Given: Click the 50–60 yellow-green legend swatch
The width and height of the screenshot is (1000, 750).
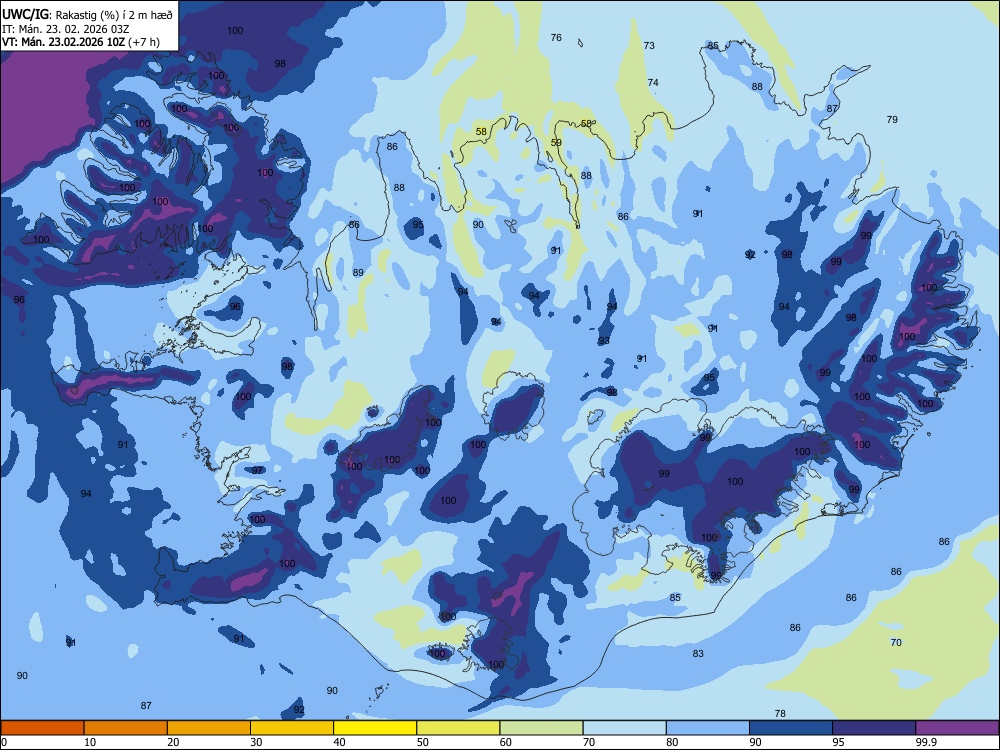Looking at the screenshot, I should pyautogui.click(x=459, y=728).
